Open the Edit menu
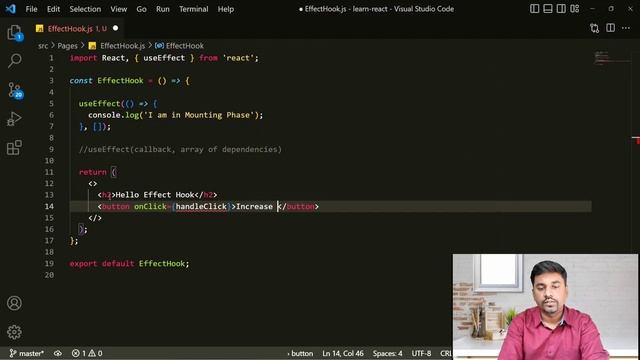The width and height of the screenshot is (640, 360). pos(53,9)
